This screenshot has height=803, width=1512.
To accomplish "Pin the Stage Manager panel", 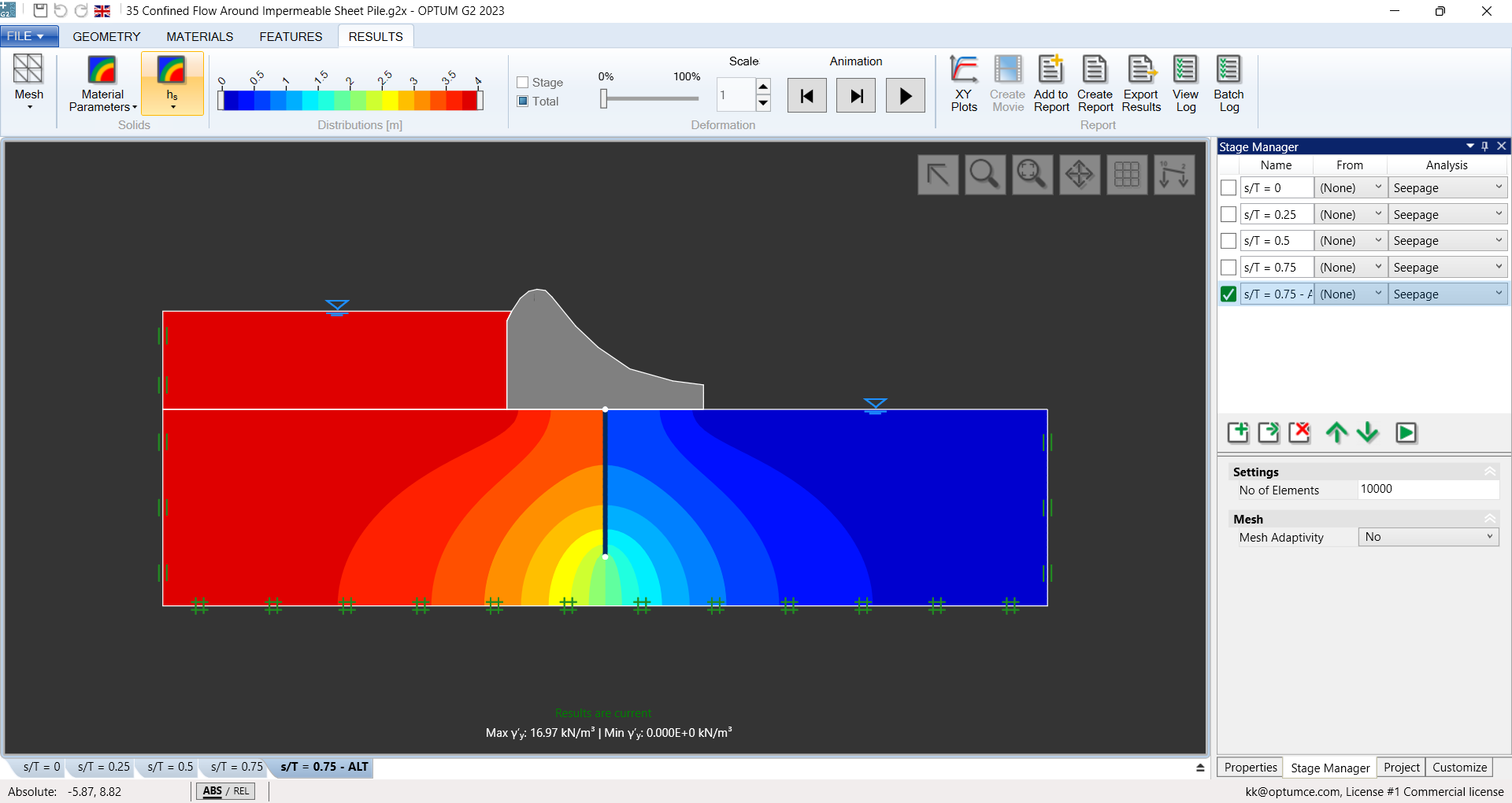I will pos(1485,146).
